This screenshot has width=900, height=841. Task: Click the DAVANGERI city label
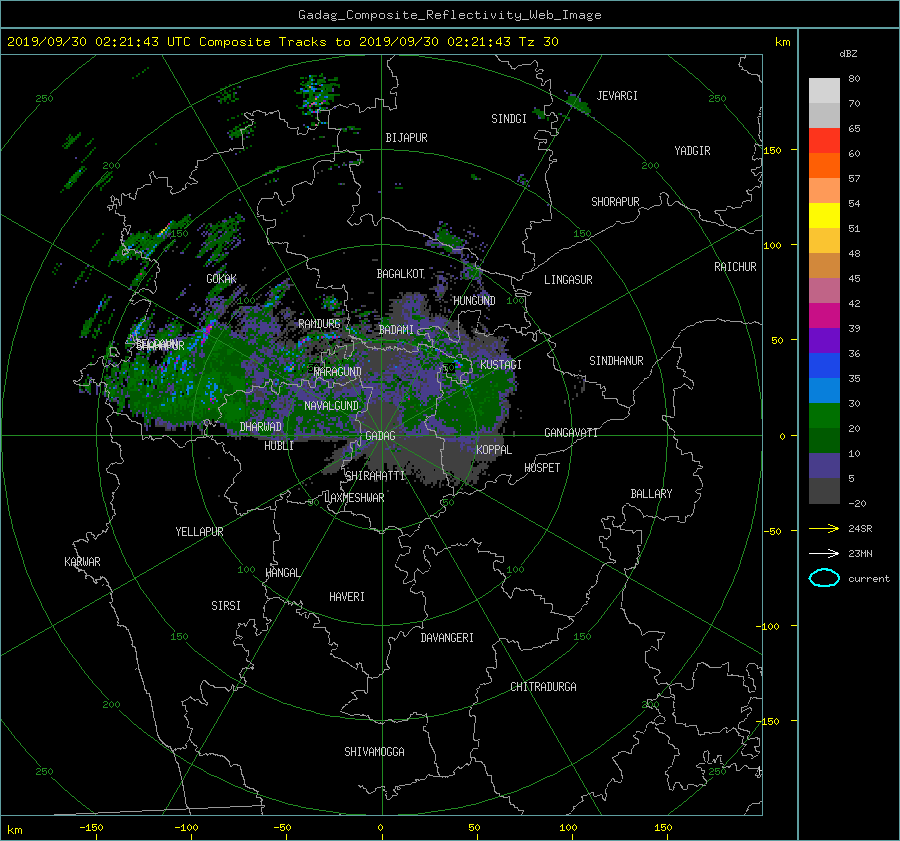pyautogui.click(x=447, y=638)
